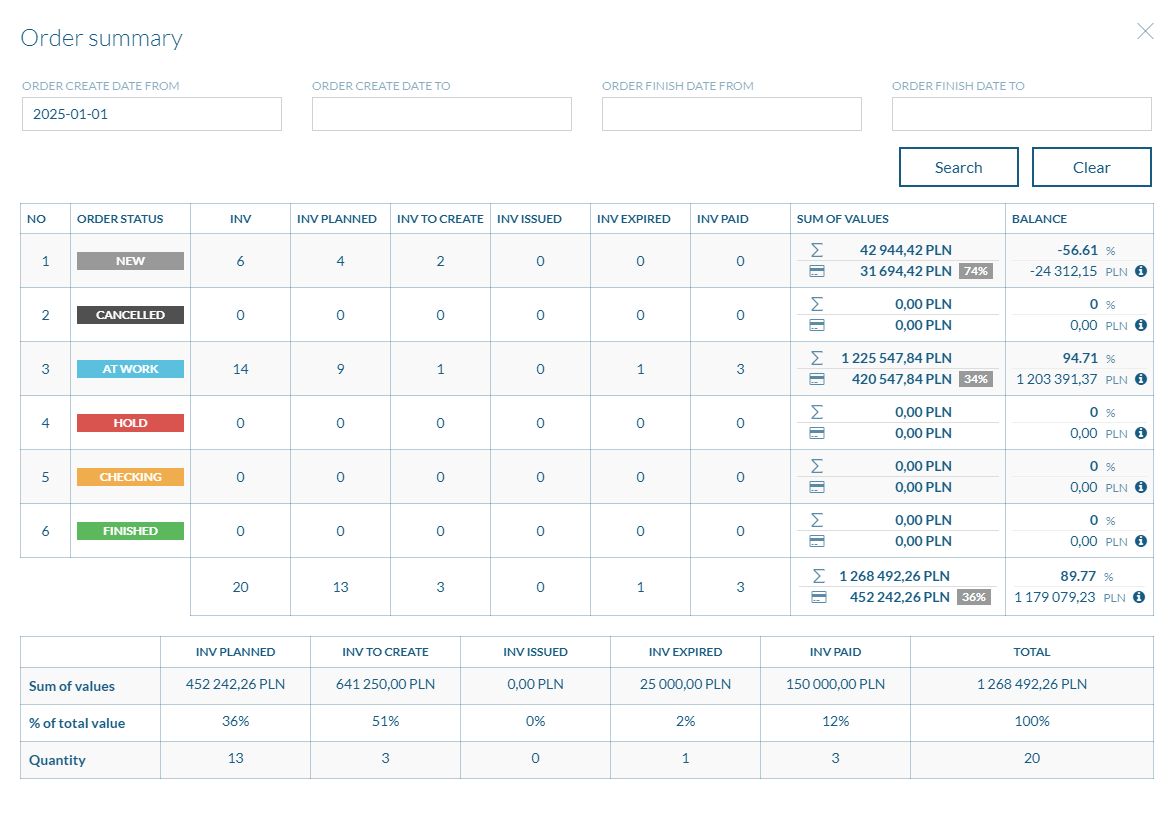Select the Order Finish Date To field
Viewport: 1174px width, 819px height.
(x=1021, y=114)
